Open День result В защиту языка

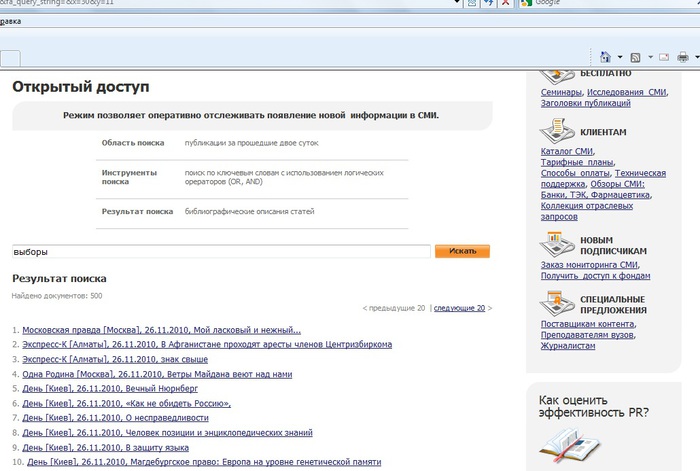click(105, 447)
